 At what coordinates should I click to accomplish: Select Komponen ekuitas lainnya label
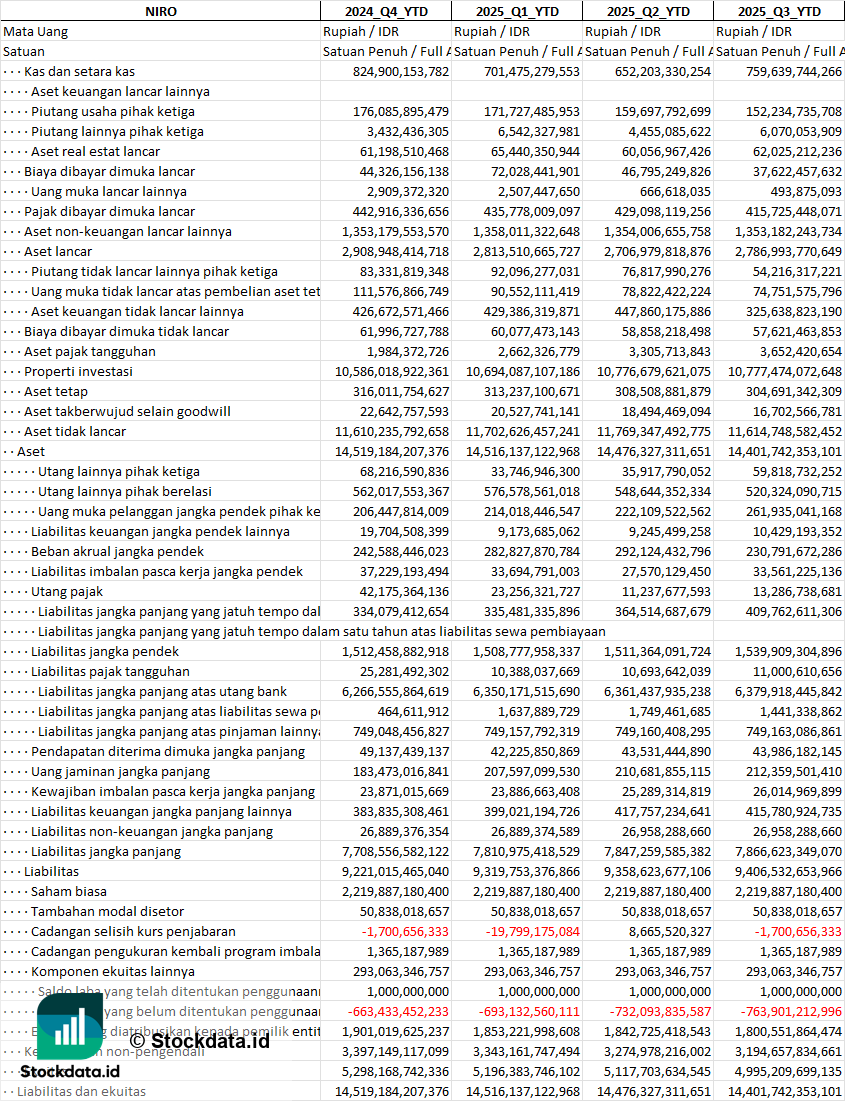(112, 972)
